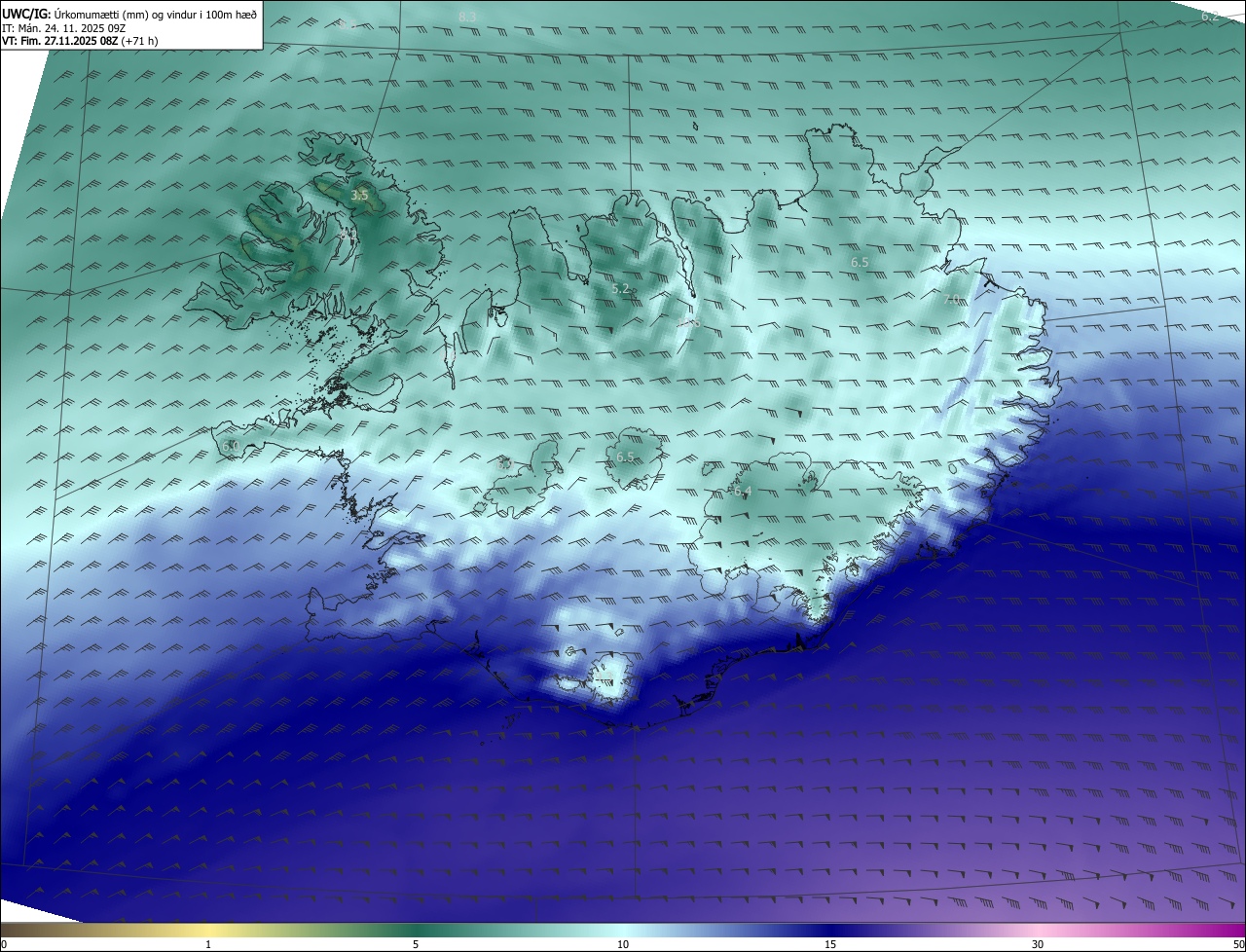Click the 8.3 value at the top of the map

pos(467,17)
